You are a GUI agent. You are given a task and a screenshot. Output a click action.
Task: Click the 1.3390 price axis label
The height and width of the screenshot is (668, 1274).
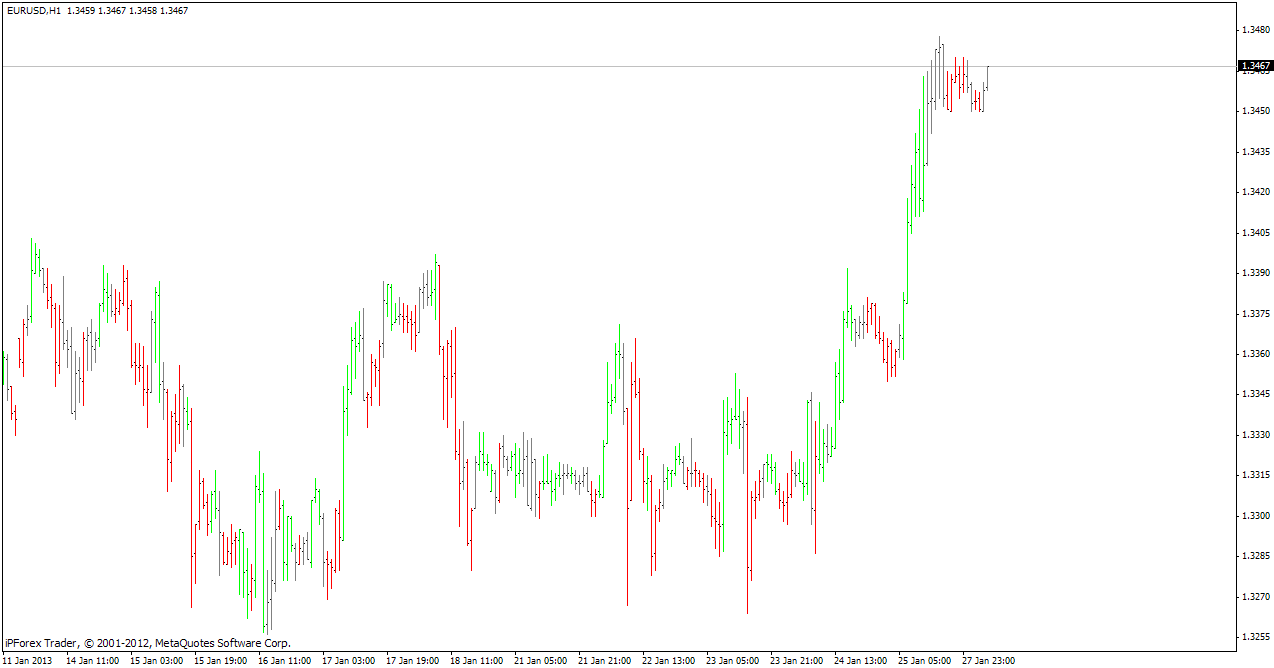(x=1255, y=273)
